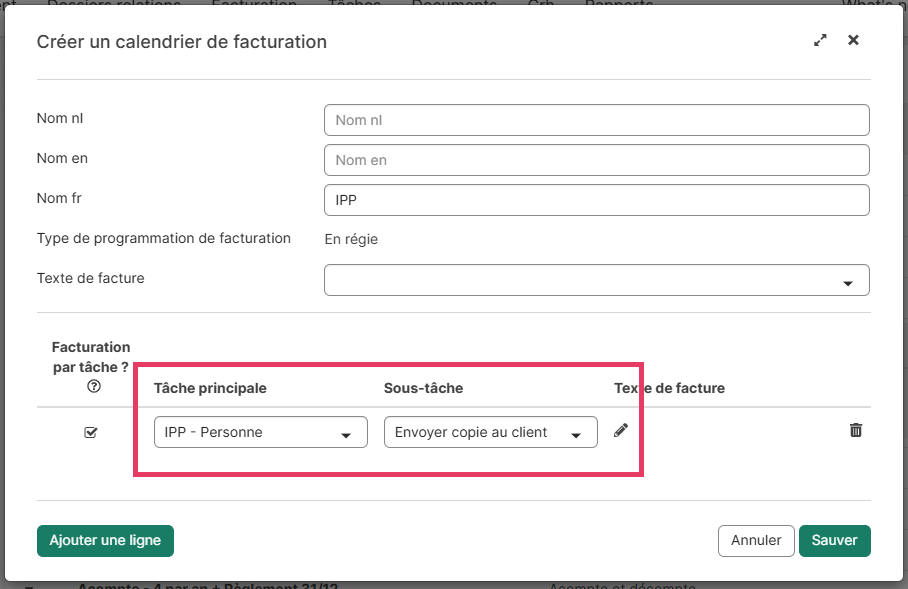This screenshot has height=589, width=908.
Task: Expand the dialog to full screen
Action: 820,41
